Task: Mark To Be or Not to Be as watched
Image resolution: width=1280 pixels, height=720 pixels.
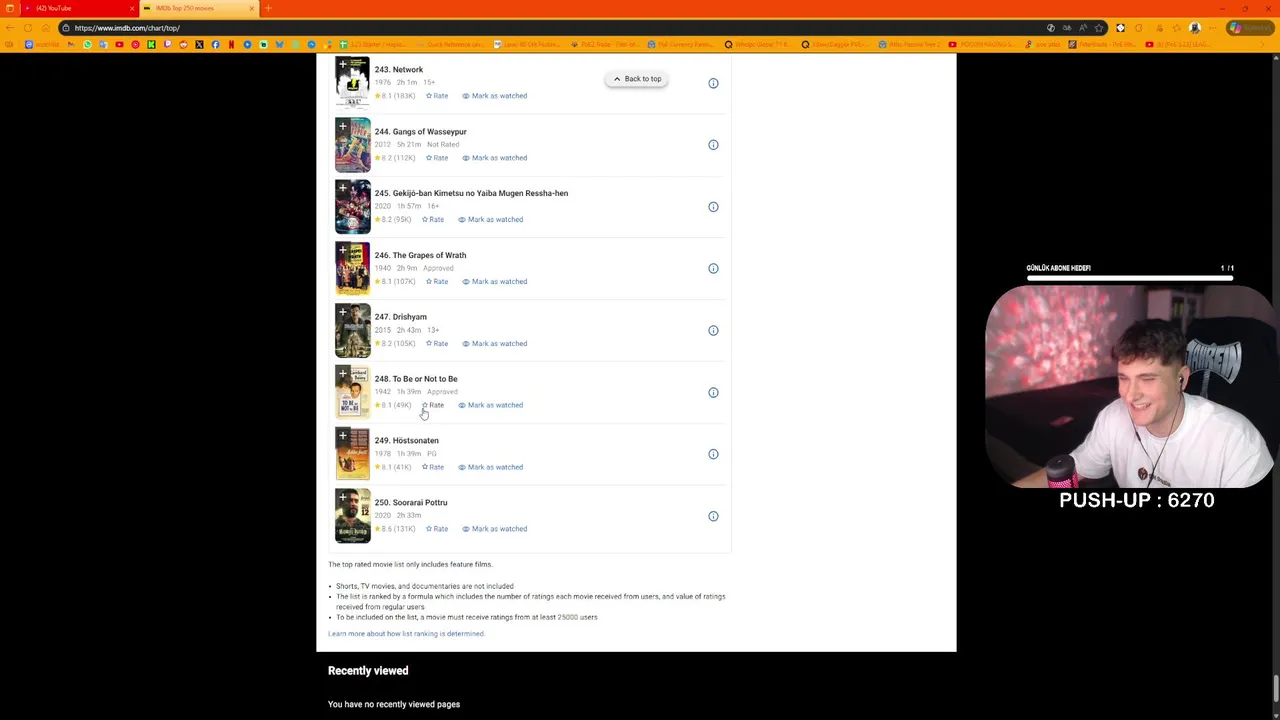Action: coord(490,405)
